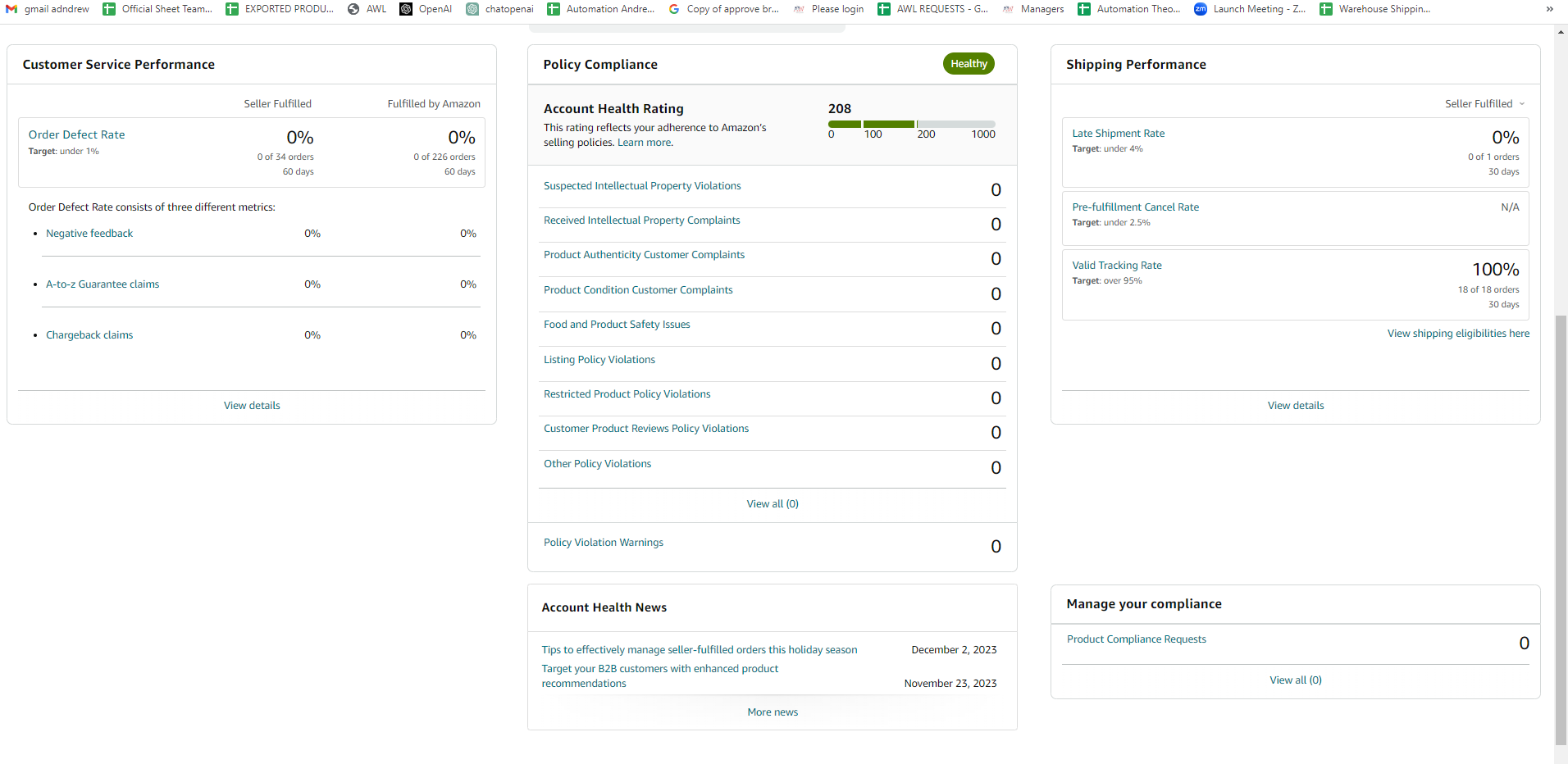
Task: Open Late Shipment Rate metric
Action: [1119, 134]
